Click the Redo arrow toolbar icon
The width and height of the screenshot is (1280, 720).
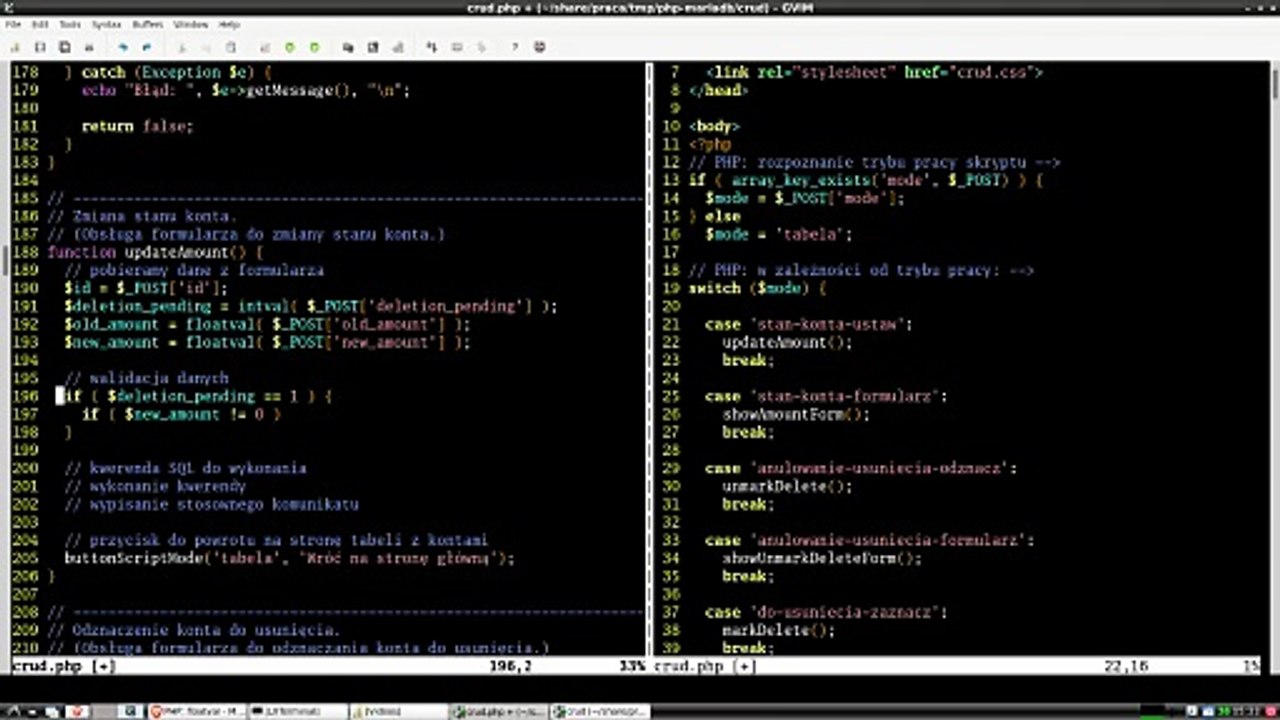click(146, 47)
